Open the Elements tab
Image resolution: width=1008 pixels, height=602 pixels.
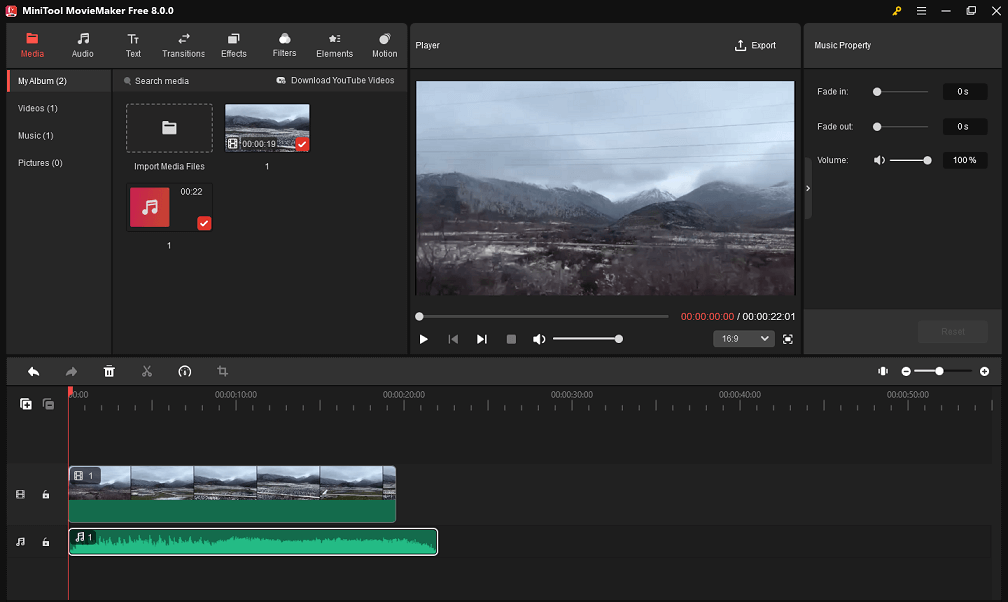tap(334, 46)
